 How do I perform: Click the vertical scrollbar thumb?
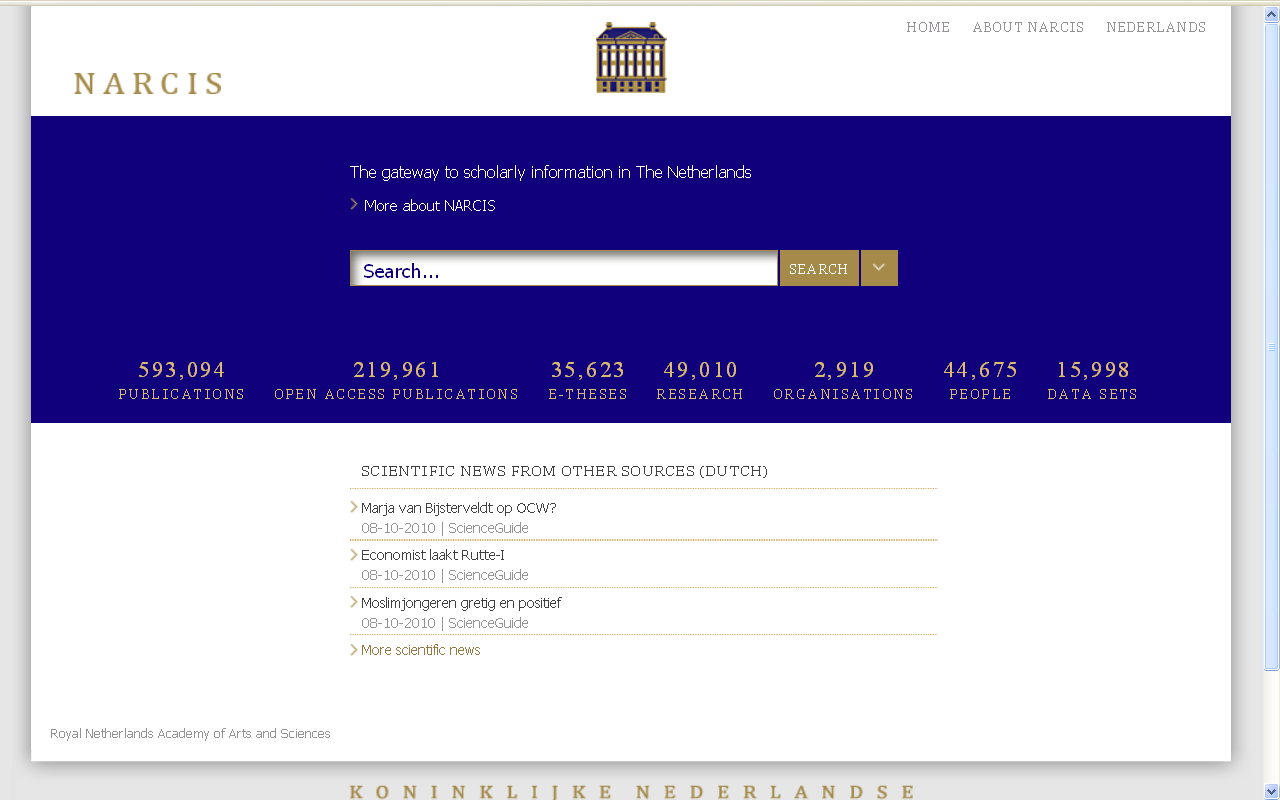(1272, 347)
